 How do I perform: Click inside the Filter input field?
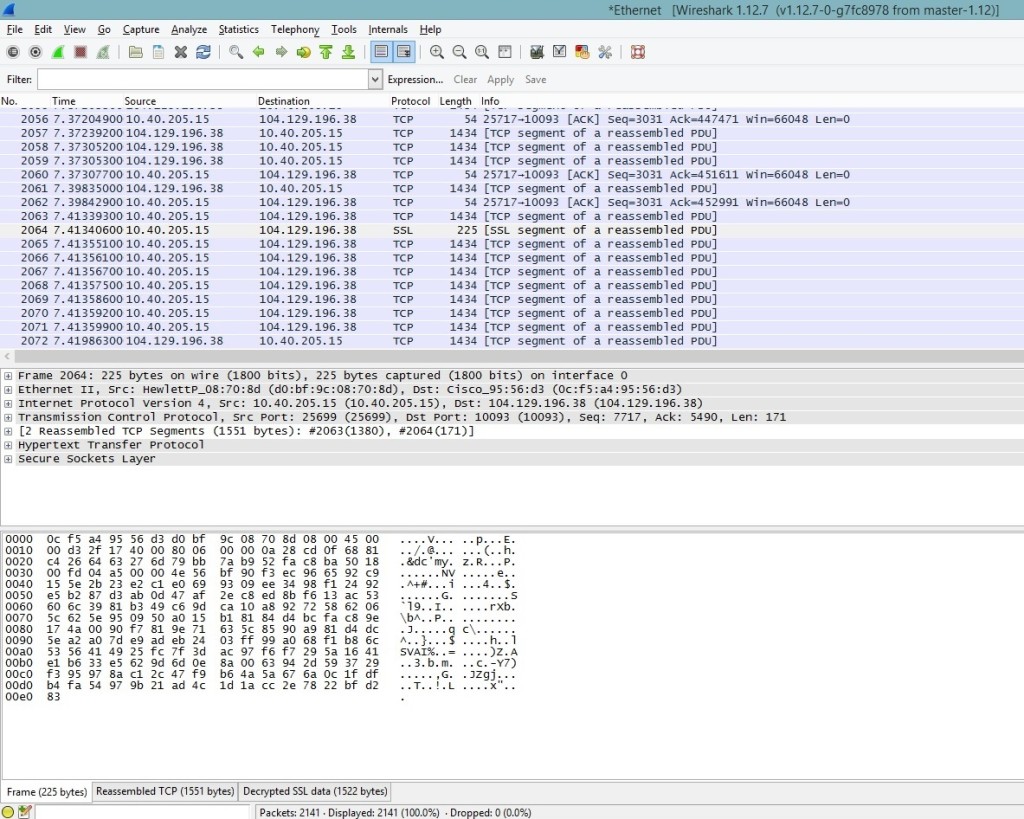[200, 79]
